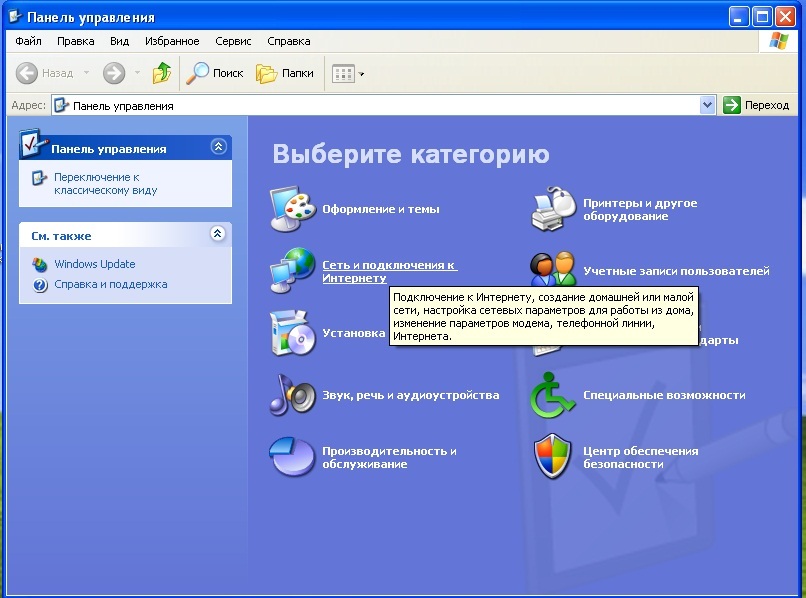The image size is (806, 598).
Task: Click the security shield icon
Action: [x=553, y=456]
